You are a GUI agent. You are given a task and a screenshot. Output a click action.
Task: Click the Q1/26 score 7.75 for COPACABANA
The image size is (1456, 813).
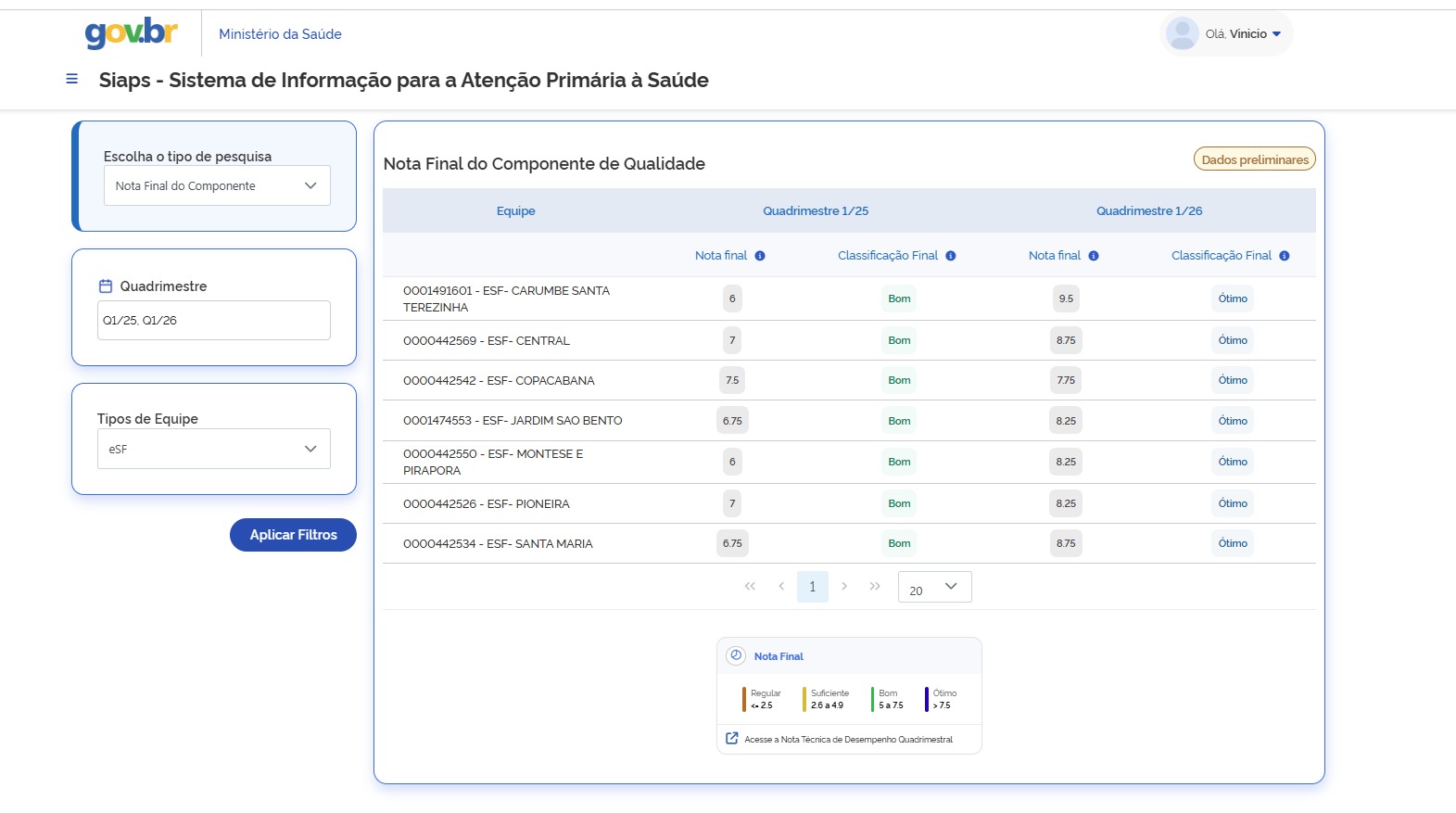[1066, 380]
